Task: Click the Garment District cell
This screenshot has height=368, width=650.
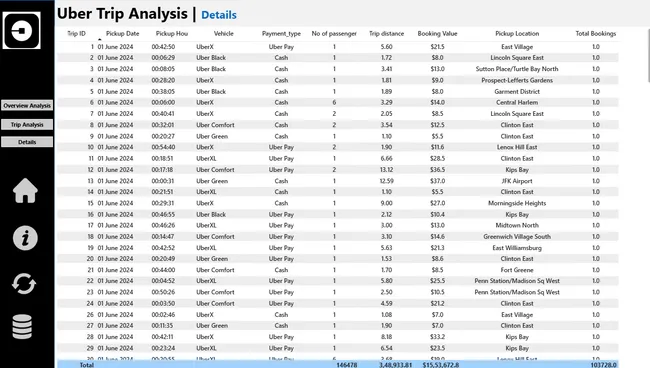Action: pyautogui.click(x=517, y=91)
